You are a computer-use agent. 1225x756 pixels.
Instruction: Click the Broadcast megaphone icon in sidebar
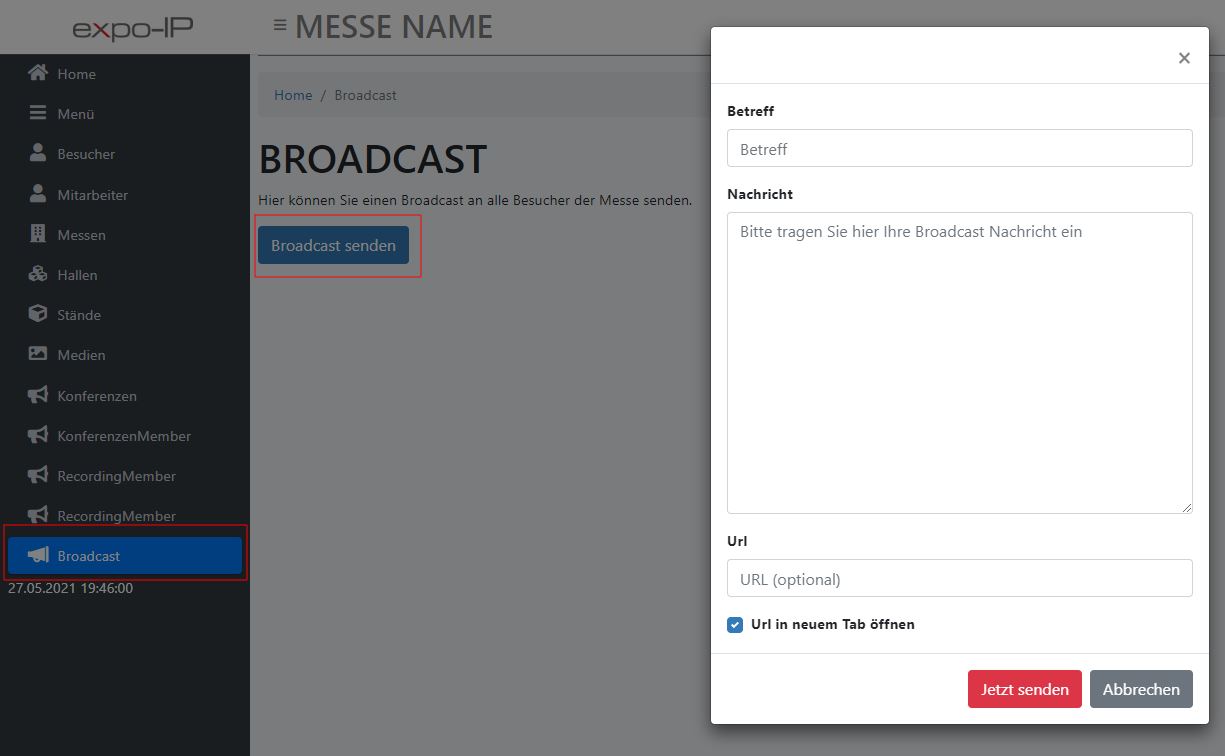coord(38,555)
